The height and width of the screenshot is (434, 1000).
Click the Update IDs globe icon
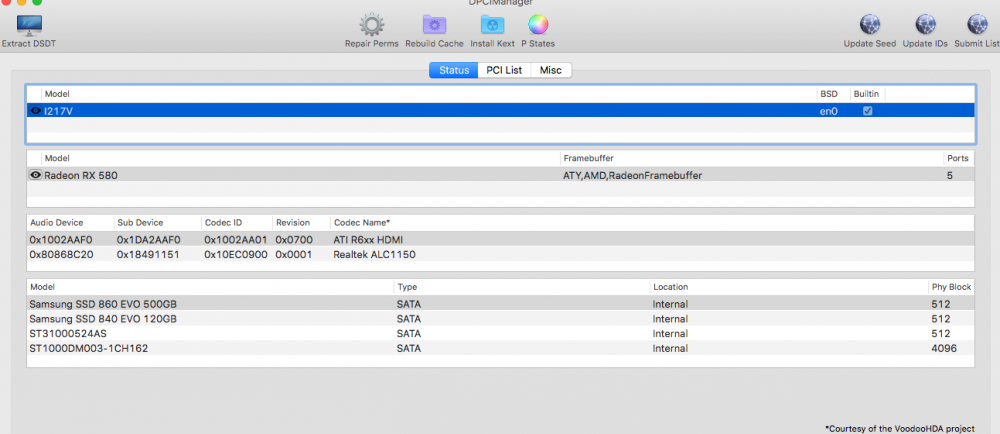pos(925,25)
